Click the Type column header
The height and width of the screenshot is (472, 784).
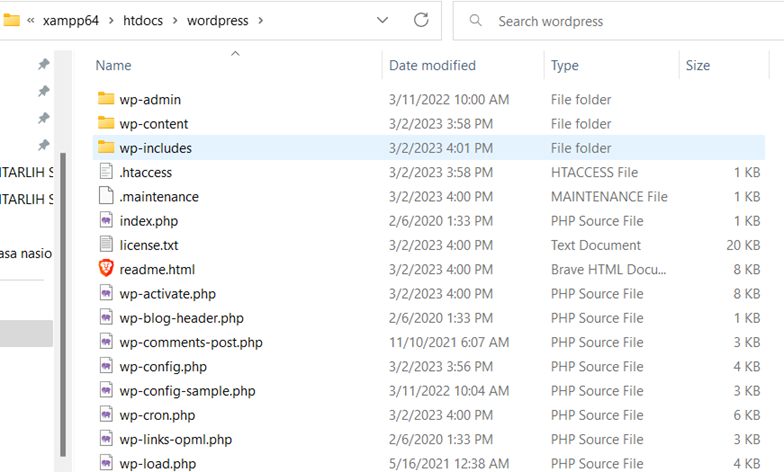pos(564,66)
